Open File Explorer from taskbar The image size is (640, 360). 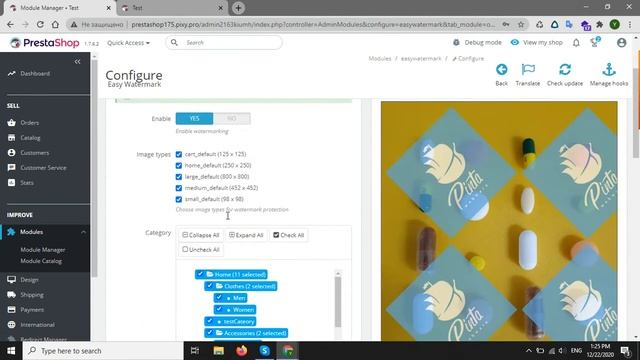[218, 351]
